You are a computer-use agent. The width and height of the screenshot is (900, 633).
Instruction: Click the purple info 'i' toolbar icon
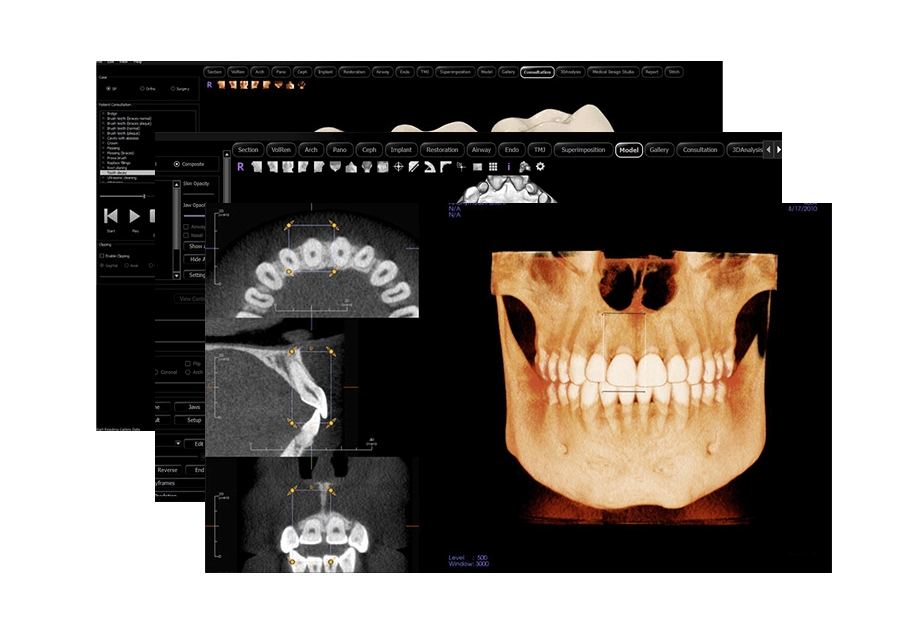(508, 167)
